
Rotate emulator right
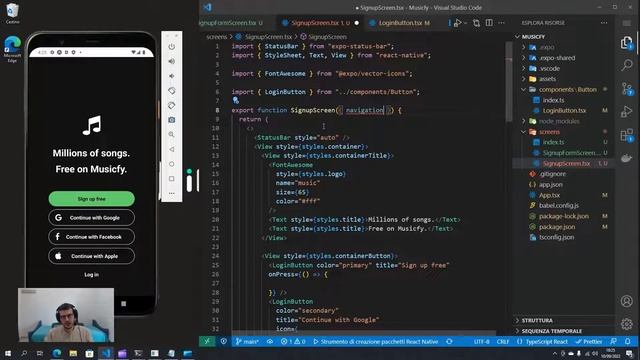pyautogui.click(x=172, y=105)
